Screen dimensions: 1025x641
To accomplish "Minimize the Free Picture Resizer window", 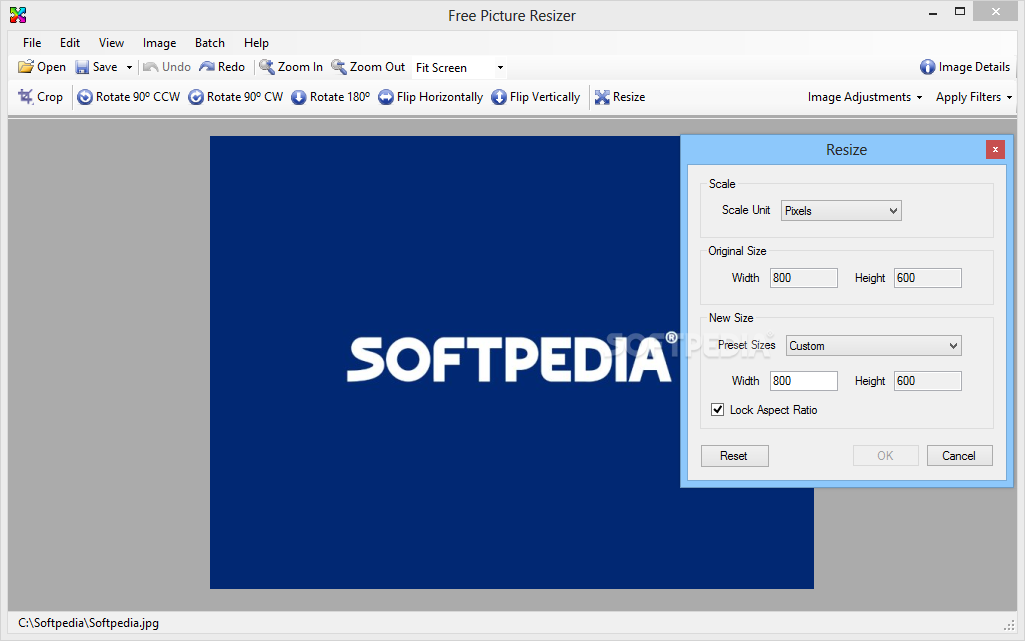I will tap(933, 12).
